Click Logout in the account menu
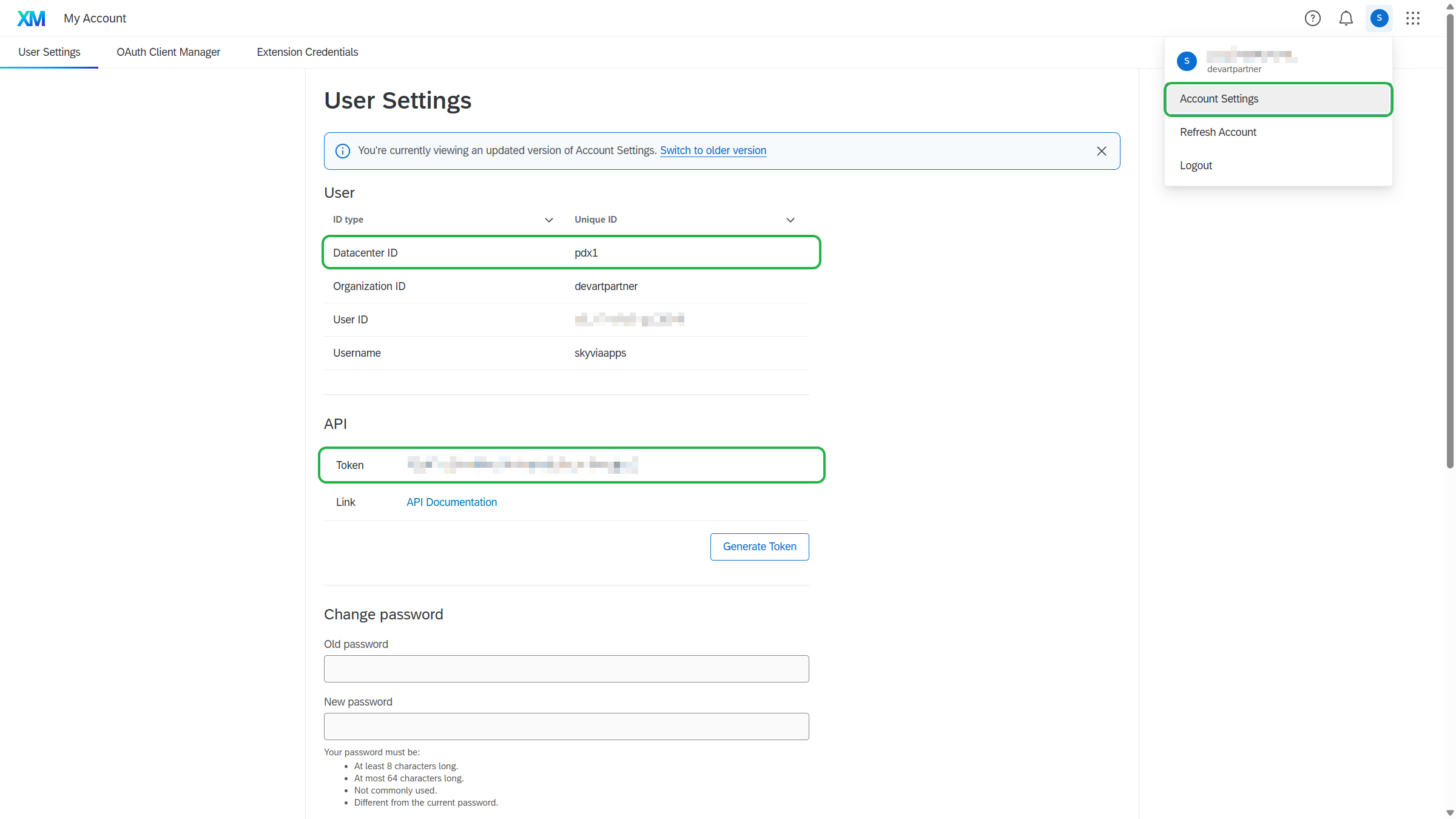The height and width of the screenshot is (819, 1456). 1196,166
